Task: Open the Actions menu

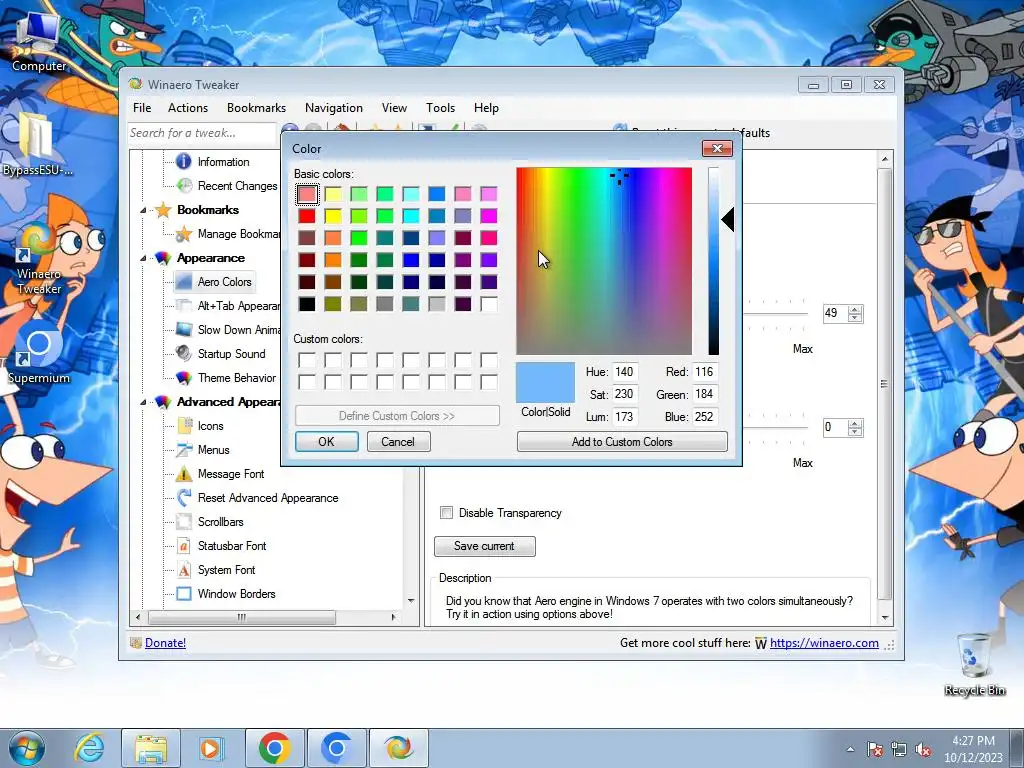Action: (187, 108)
